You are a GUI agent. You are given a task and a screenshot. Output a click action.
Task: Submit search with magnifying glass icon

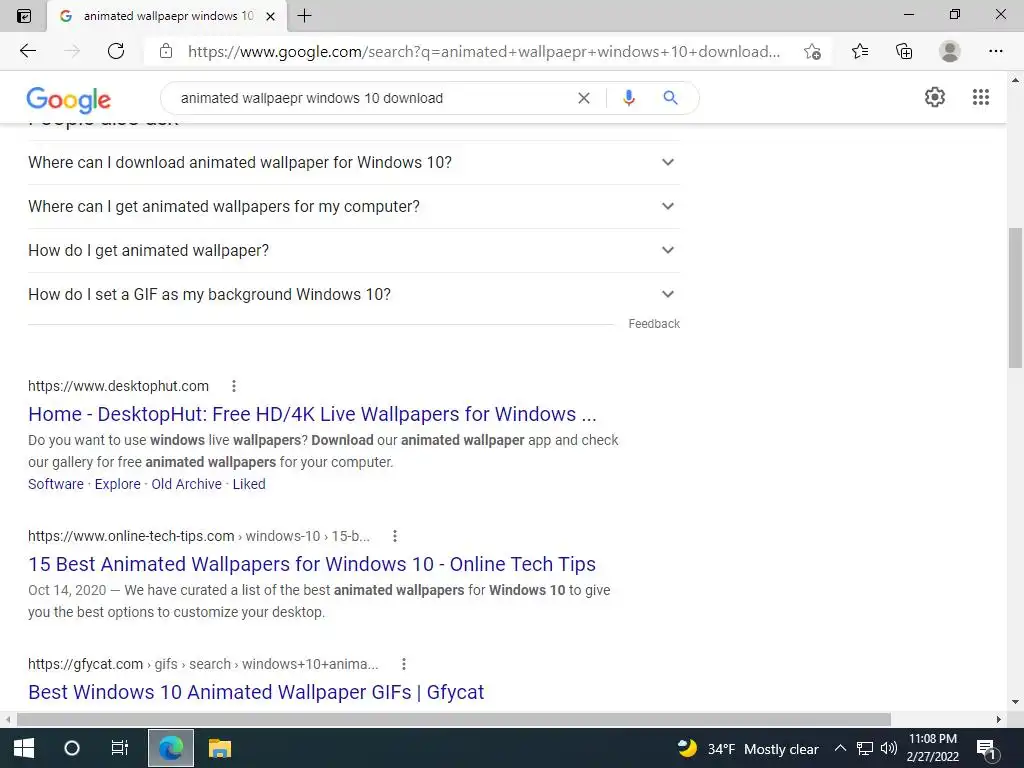click(670, 98)
